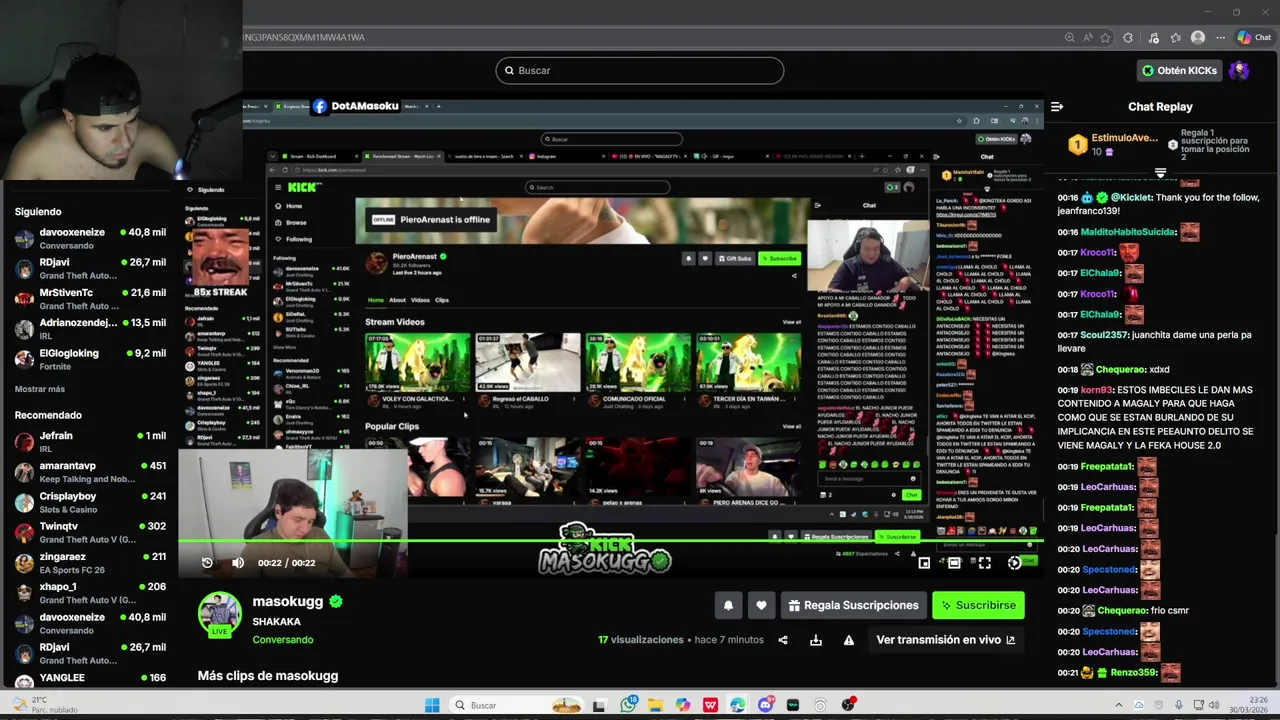Click Kicklet username in chat replay
The width and height of the screenshot is (1280, 720).
[1134, 198]
